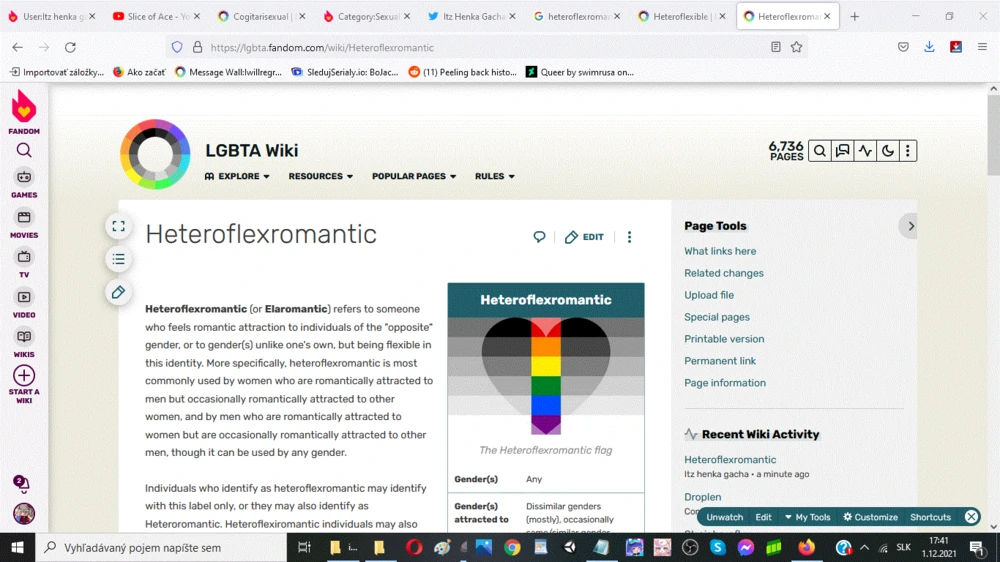Open table of contents icon

119,259
